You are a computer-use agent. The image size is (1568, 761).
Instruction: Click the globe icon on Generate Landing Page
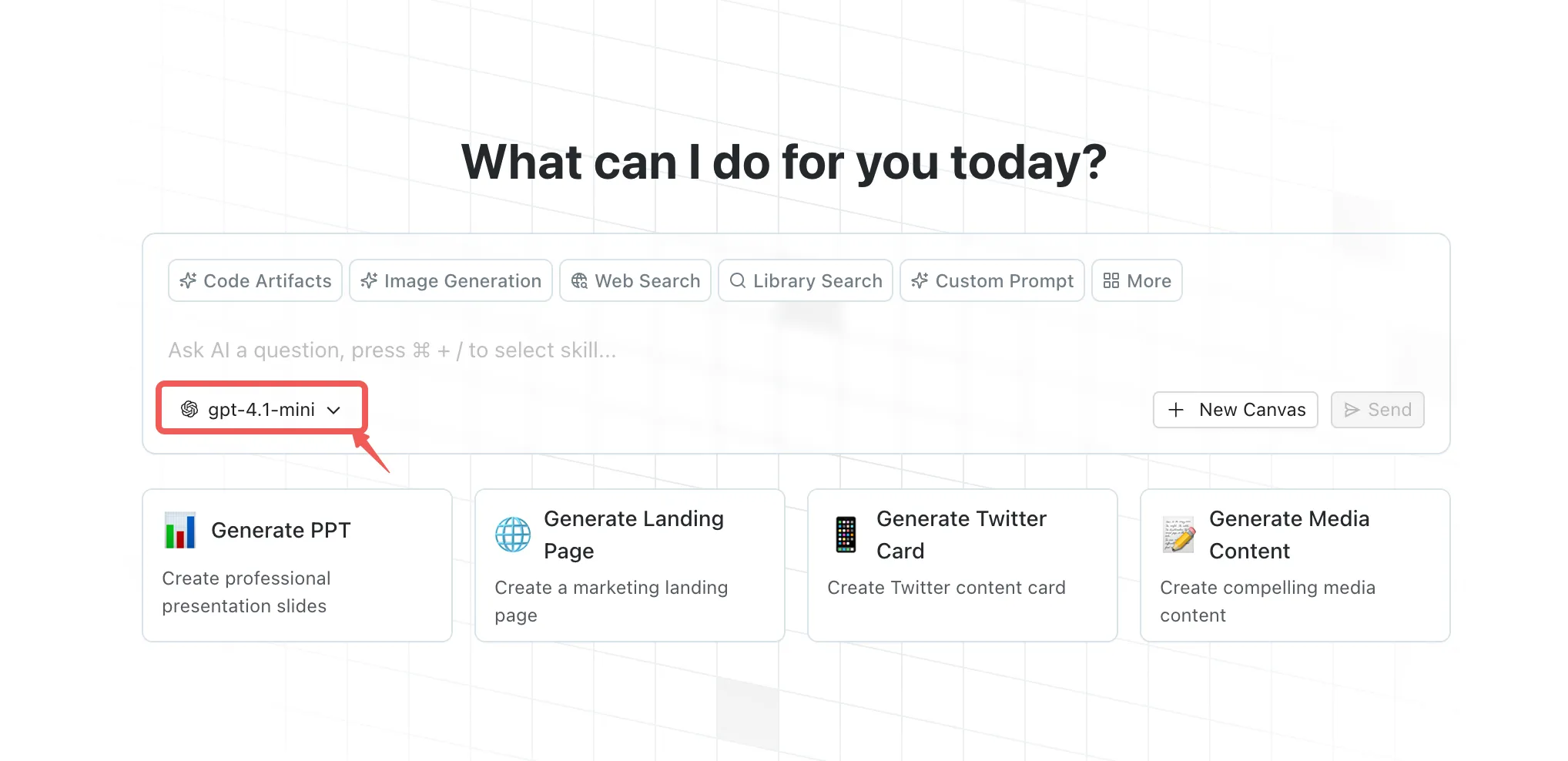(513, 535)
